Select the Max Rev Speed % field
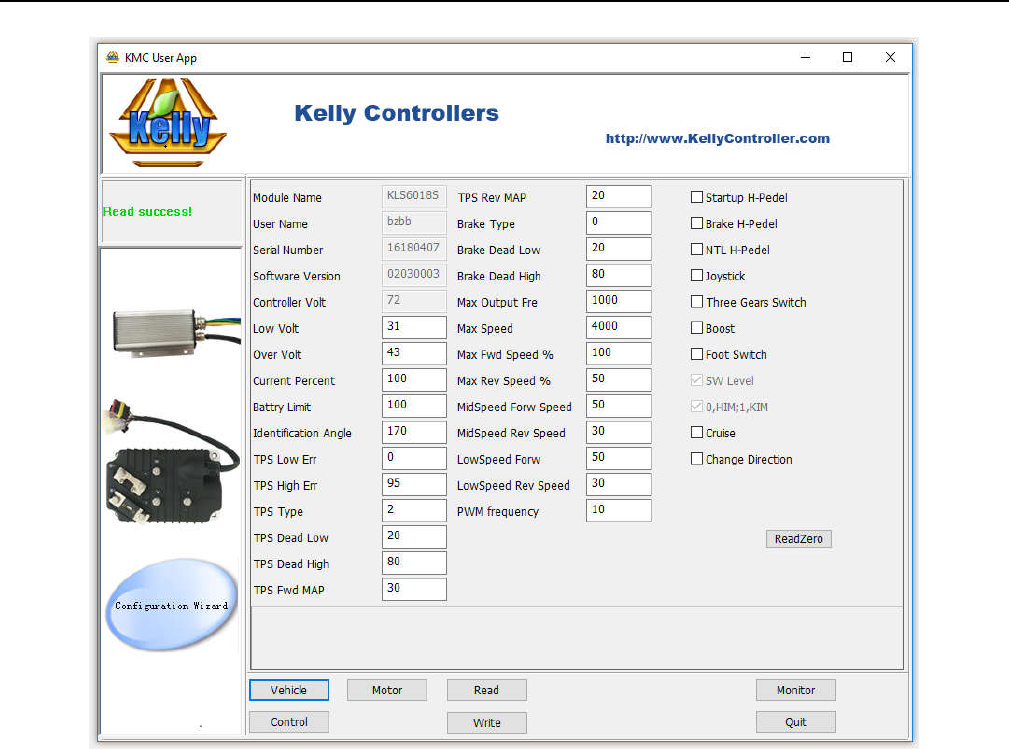The height and width of the screenshot is (749, 1009). coord(618,380)
